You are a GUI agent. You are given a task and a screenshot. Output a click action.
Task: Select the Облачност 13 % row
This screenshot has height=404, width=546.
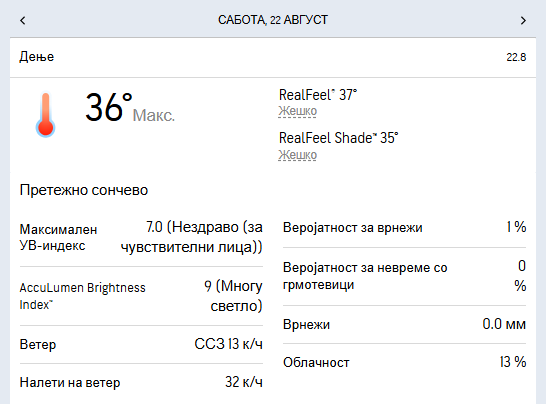(x=404, y=362)
